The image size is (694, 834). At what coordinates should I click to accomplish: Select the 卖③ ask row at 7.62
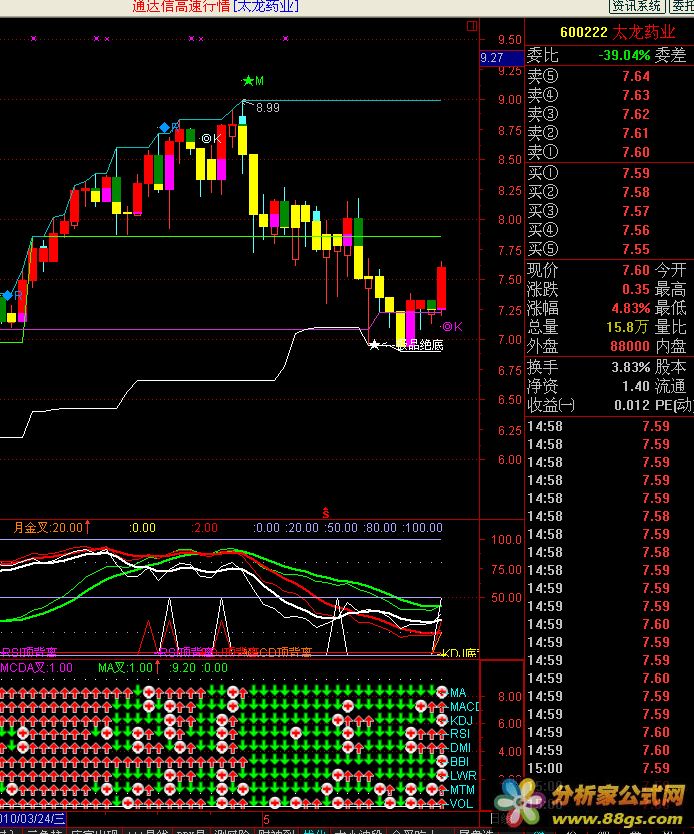pyautogui.click(x=609, y=114)
